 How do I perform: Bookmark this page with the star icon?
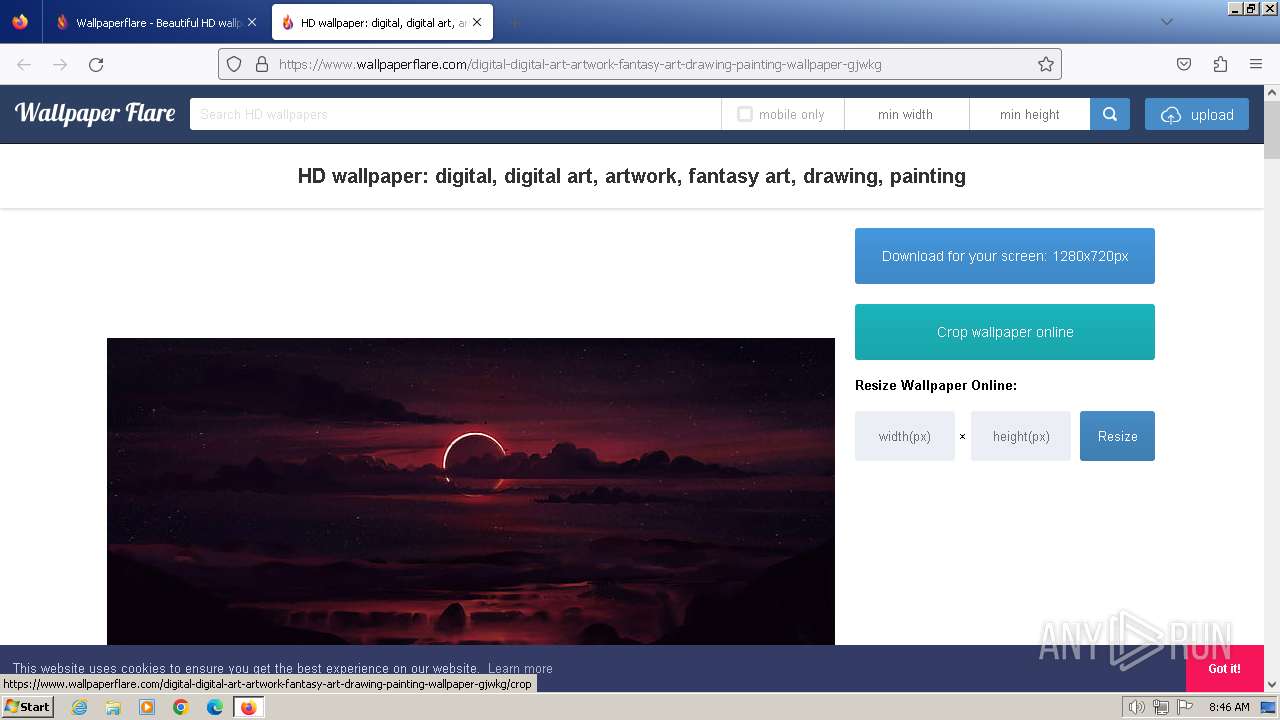(x=1046, y=64)
